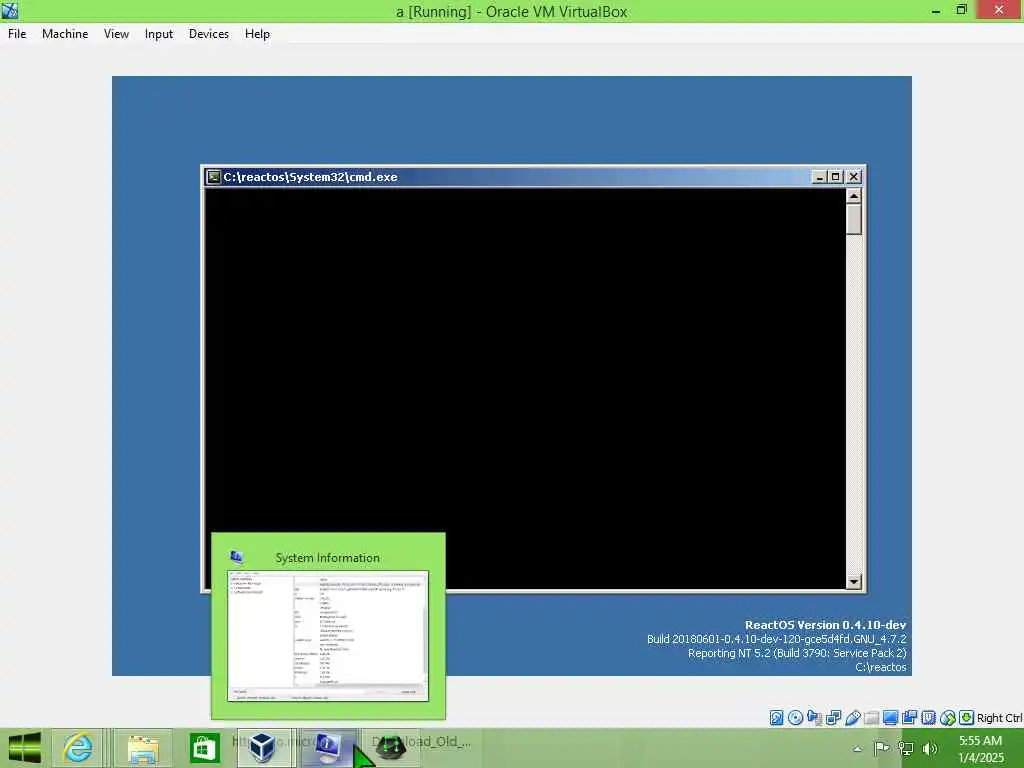
Task: Click the System Information preview title icon
Action: pyautogui.click(x=236, y=557)
